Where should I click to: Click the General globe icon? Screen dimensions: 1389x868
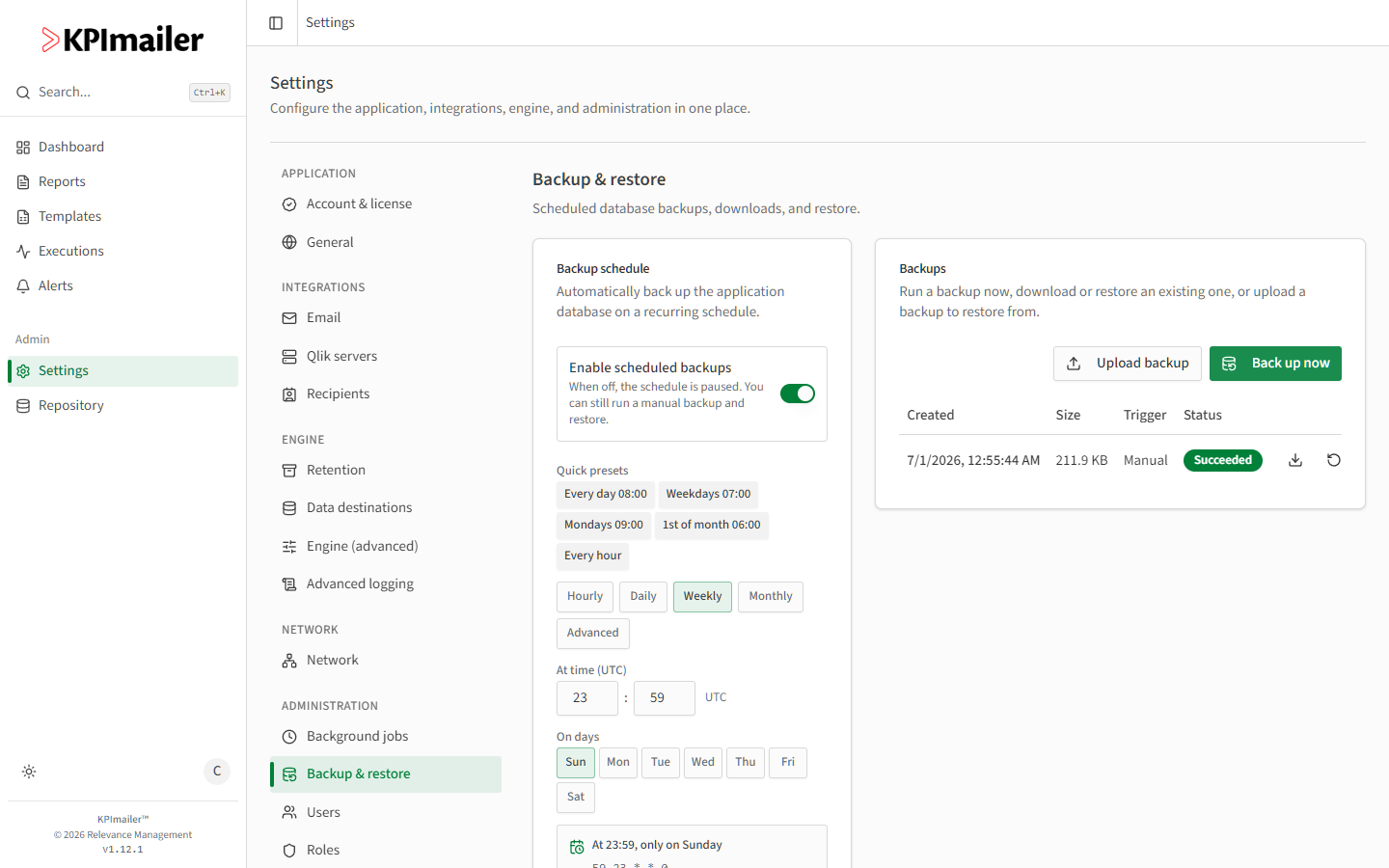click(x=289, y=243)
